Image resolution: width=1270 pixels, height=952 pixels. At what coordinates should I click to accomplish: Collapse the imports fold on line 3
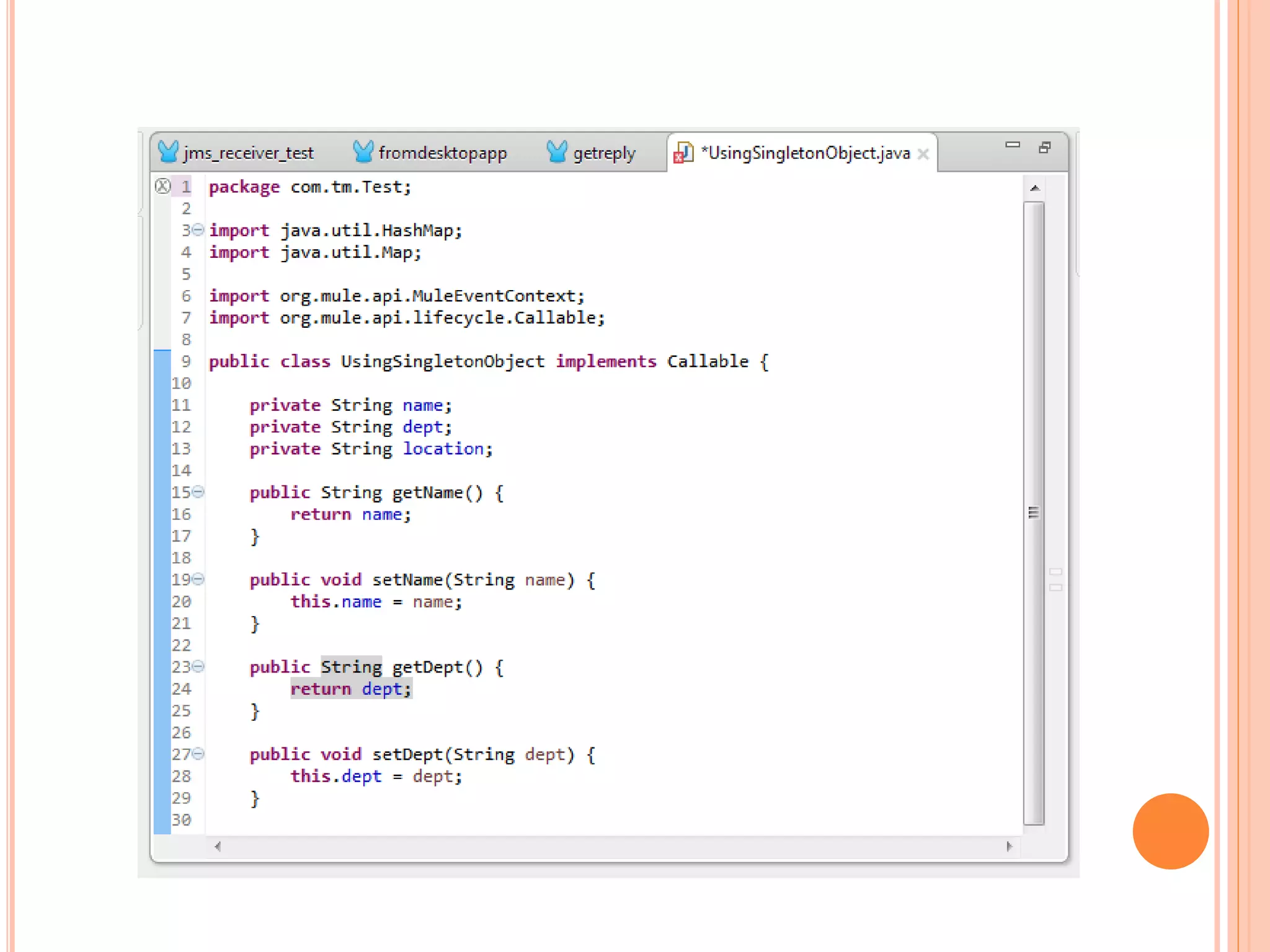pyautogui.click(x=198, y=230)
